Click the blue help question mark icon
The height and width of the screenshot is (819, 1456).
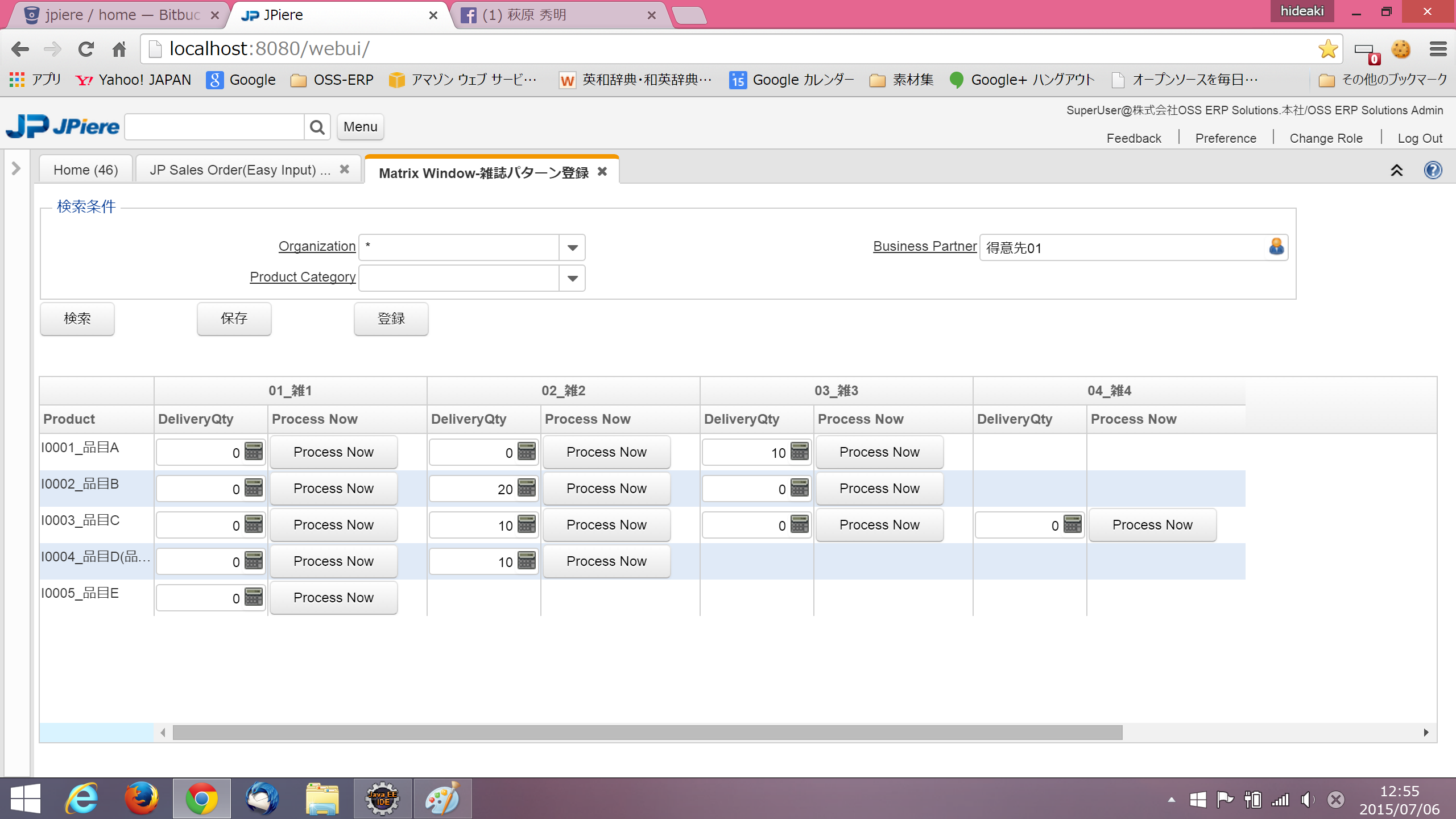click(x=1433, y=170)
